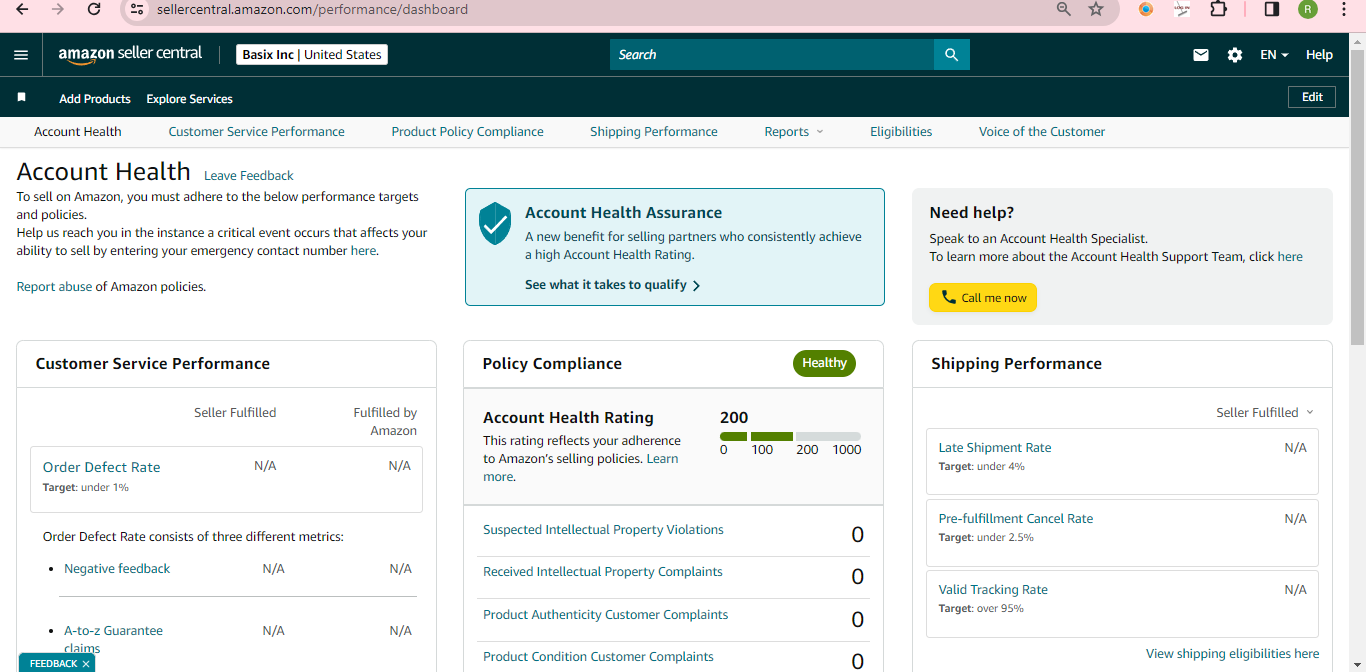Click 'here' link for Account Health Support Team
Image resolution: width=1366 pixels, height=672 pixels.
tap(1290, 257)
